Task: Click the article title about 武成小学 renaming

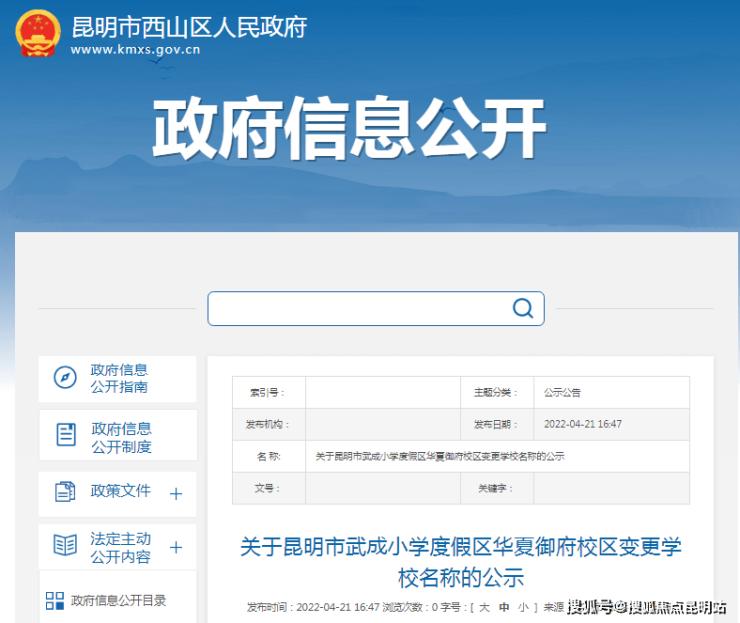Action: point(460,562)
